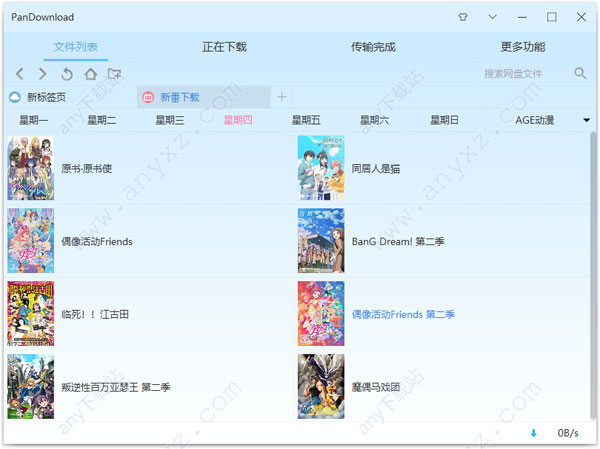Click the title 叛逆性百万亚瑟王 第二季
Viewport: 600px width, 449px height.
coord(116,387)
